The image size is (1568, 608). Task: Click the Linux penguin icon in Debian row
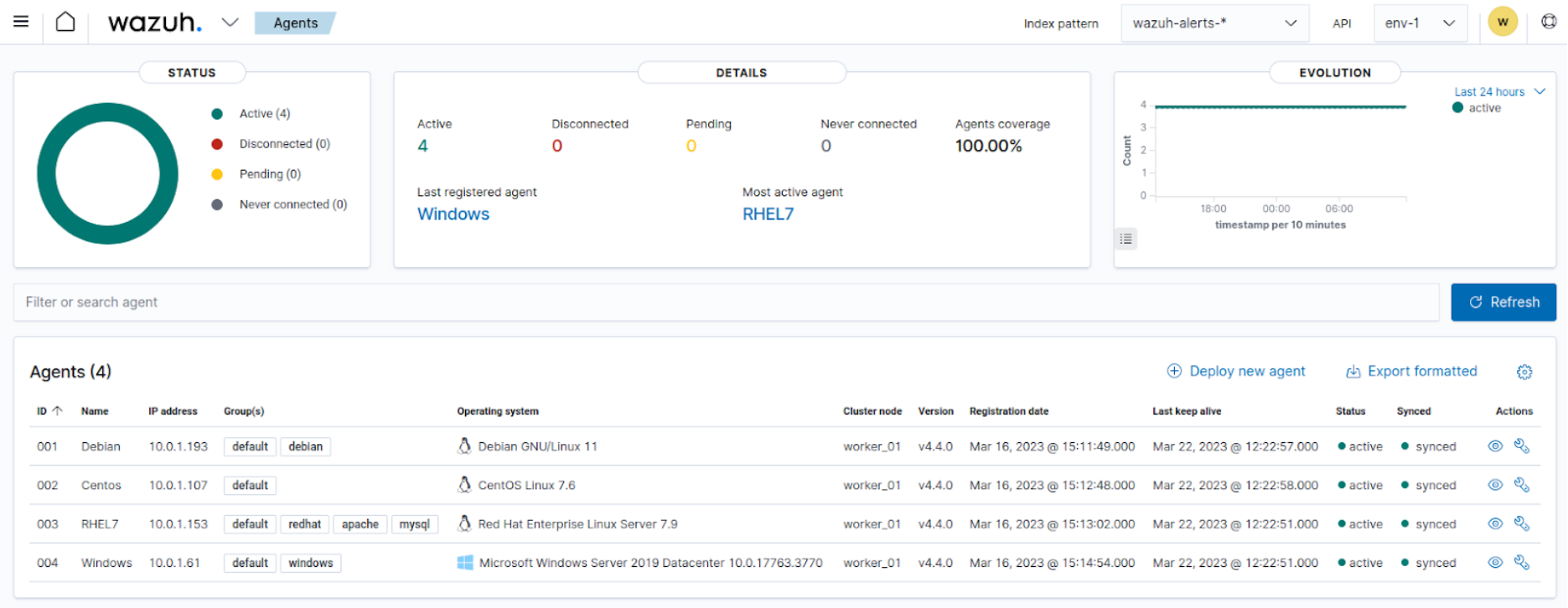pyautogui.click(x=464, y=446)
